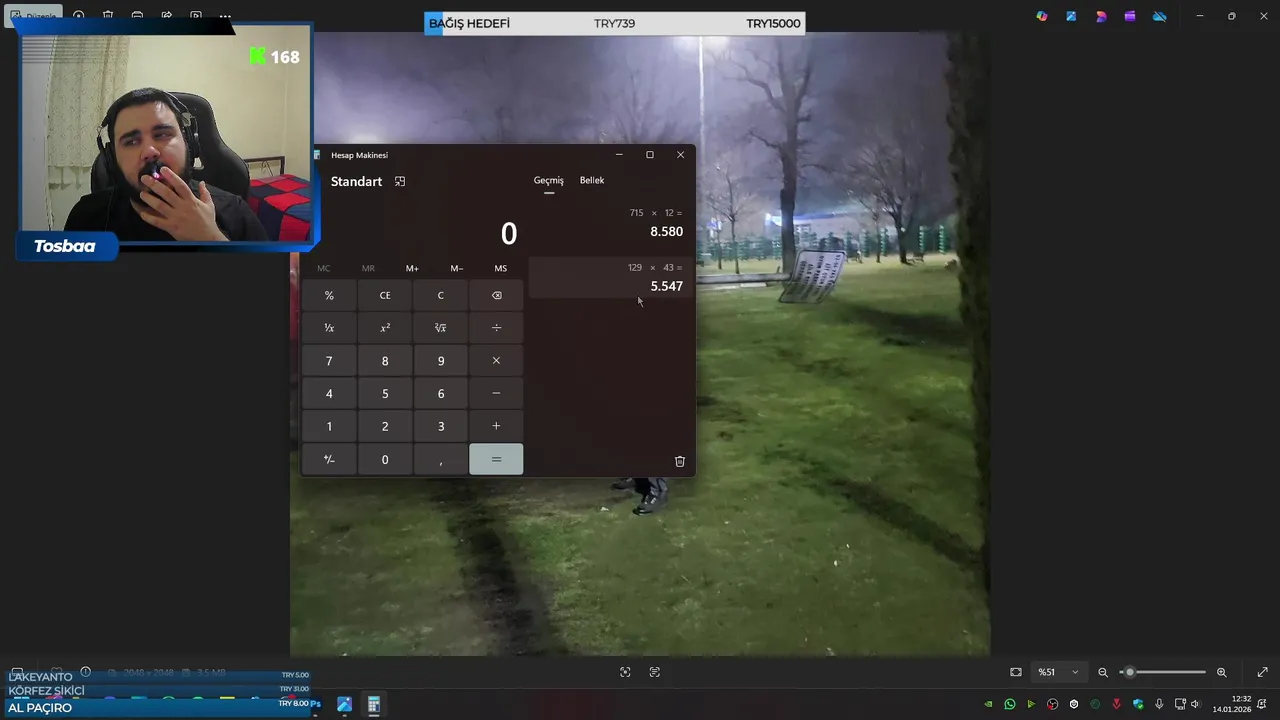
Task: Click digit 1 on the calculator
Action: coord(329,426)
